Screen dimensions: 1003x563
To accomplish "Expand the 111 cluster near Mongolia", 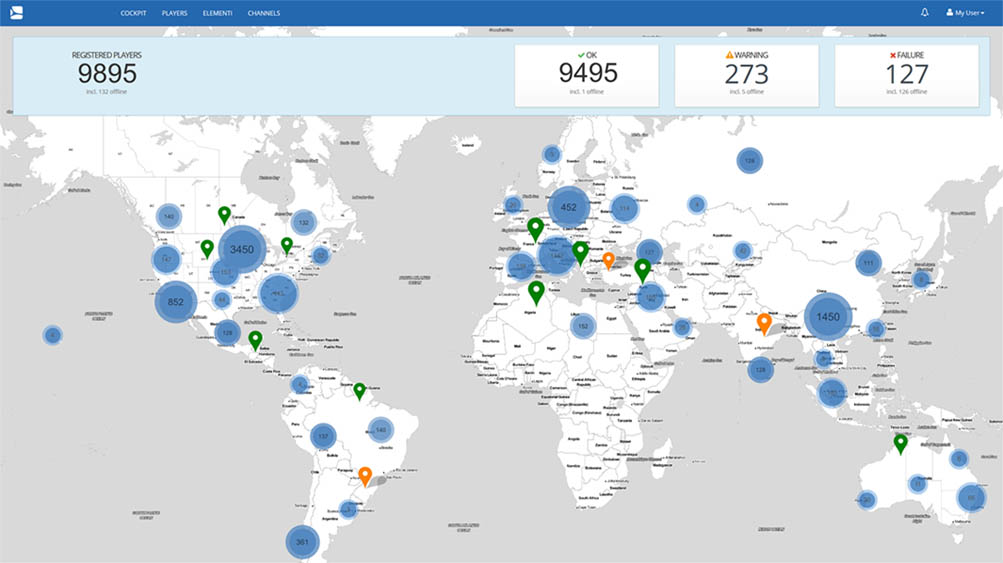I will click(x=869, y=263).
